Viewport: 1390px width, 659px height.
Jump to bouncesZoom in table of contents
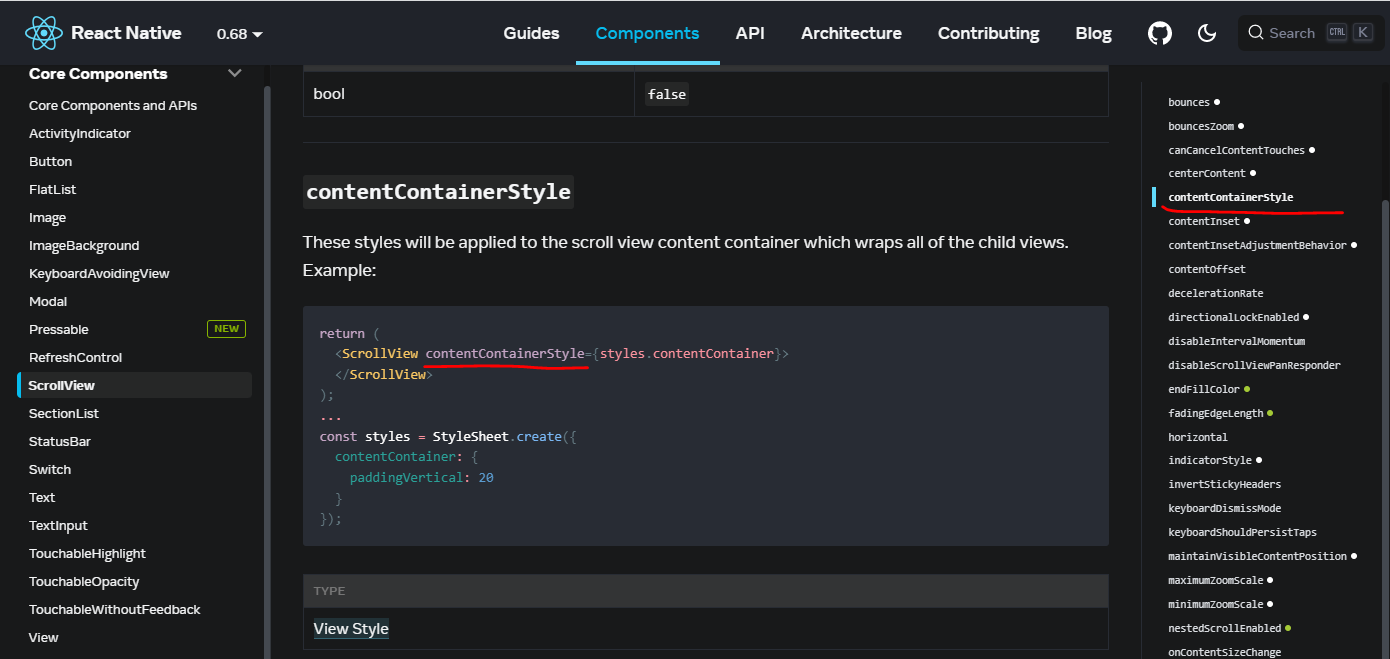coord(1201,126)
